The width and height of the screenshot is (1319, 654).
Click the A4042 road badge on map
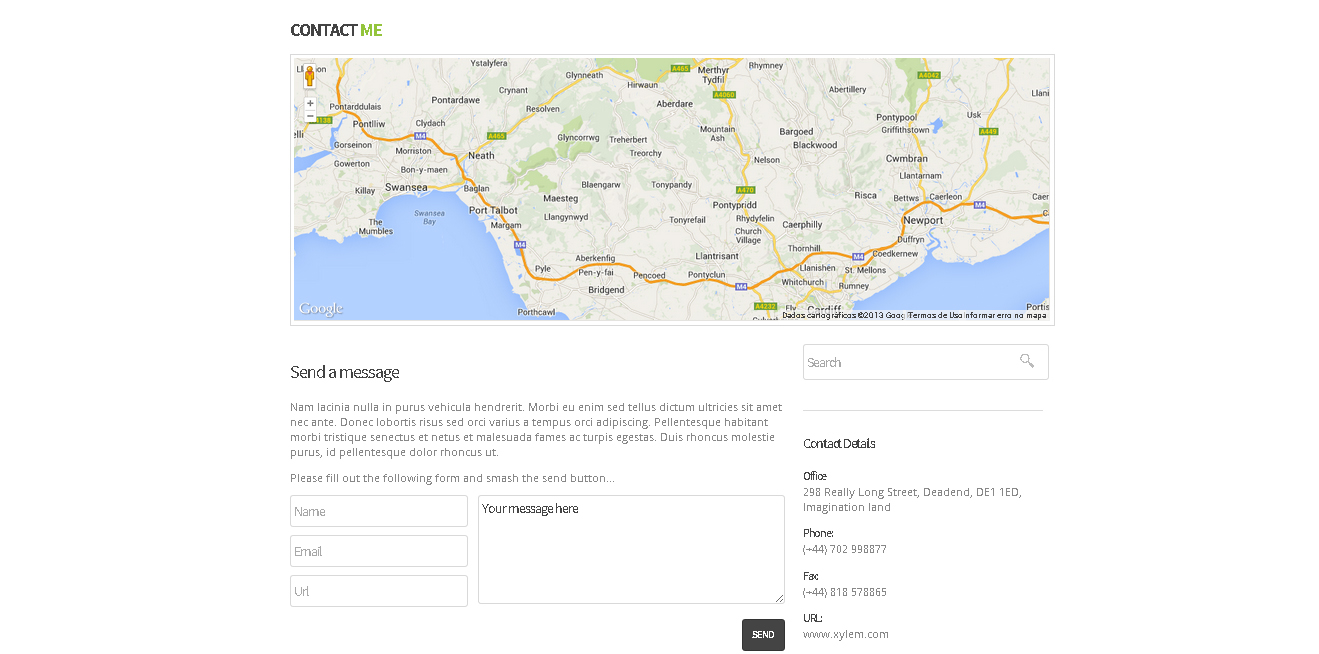(x=929, y=75)
